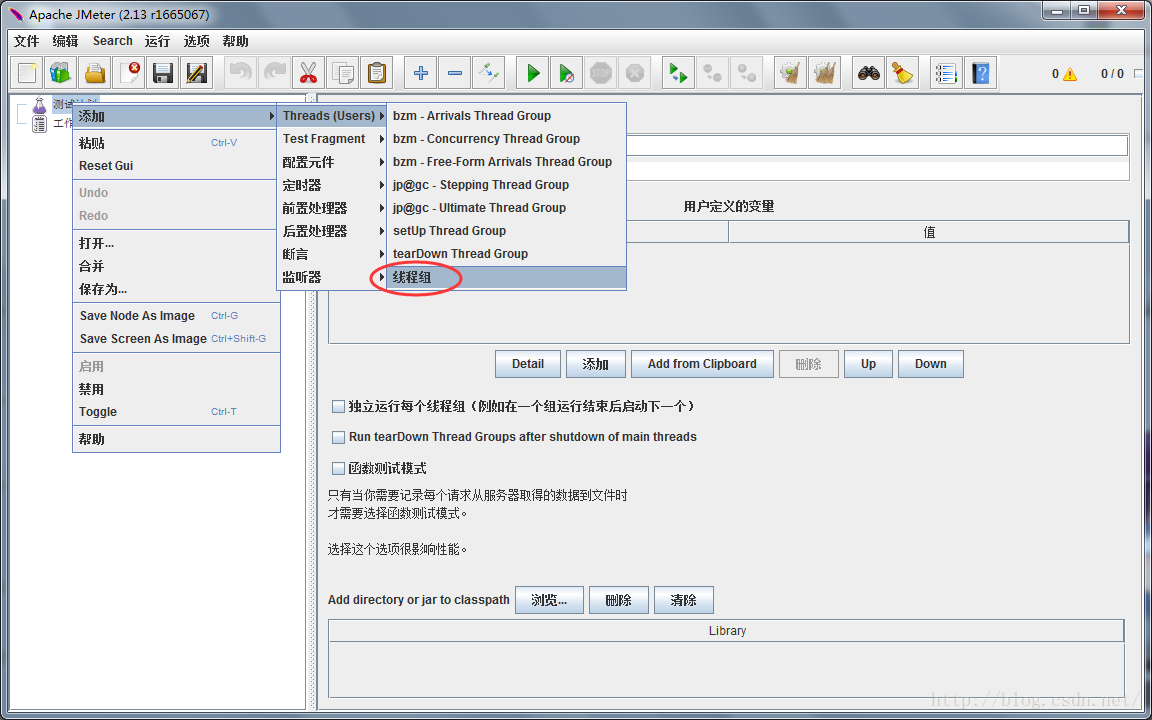Choose Save Node As Image
Viewport: 1152px width, 720px height.
click(176, 316)
